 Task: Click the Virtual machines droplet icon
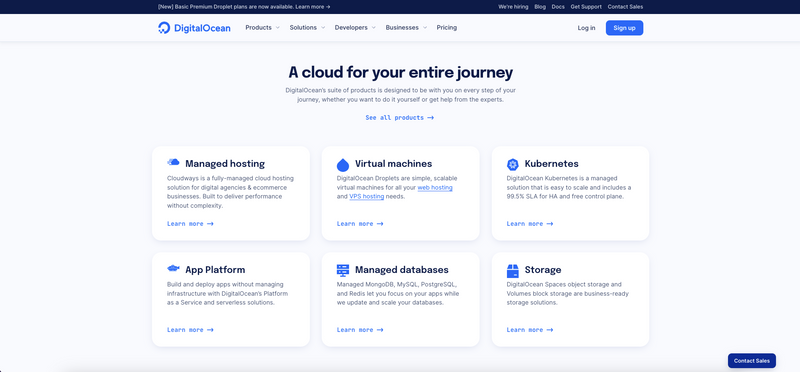point(343,164)
